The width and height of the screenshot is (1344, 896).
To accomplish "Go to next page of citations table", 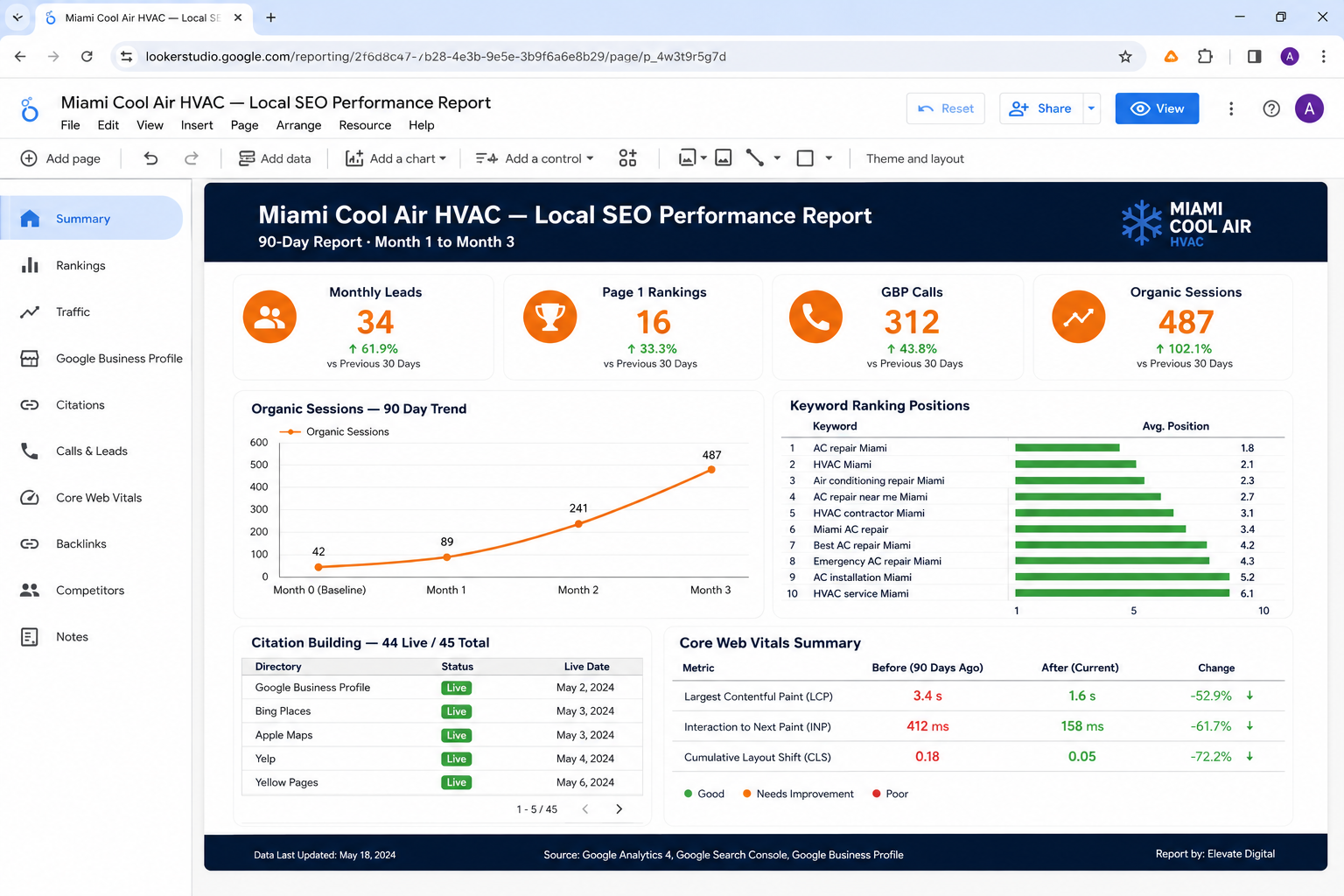I will click(619, 809).
